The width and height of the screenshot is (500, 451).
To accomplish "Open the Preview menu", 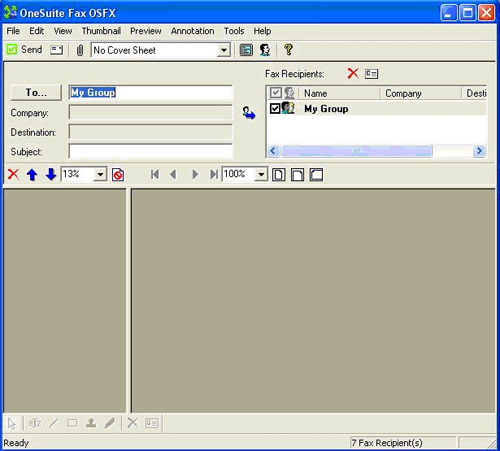I will [x=146, y=31].
